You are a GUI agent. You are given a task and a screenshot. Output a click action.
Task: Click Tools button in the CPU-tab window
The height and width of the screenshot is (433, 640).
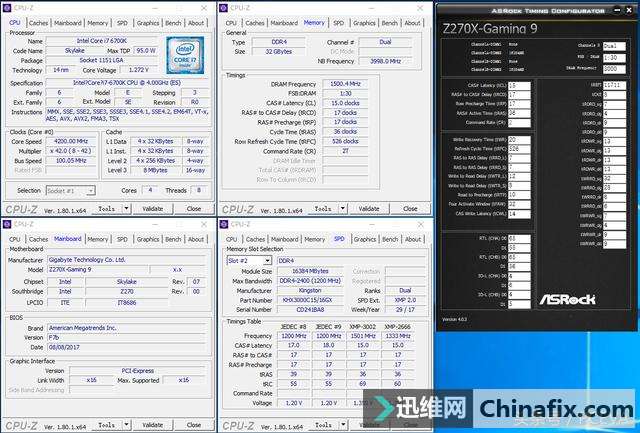click(x=107, y=209)
